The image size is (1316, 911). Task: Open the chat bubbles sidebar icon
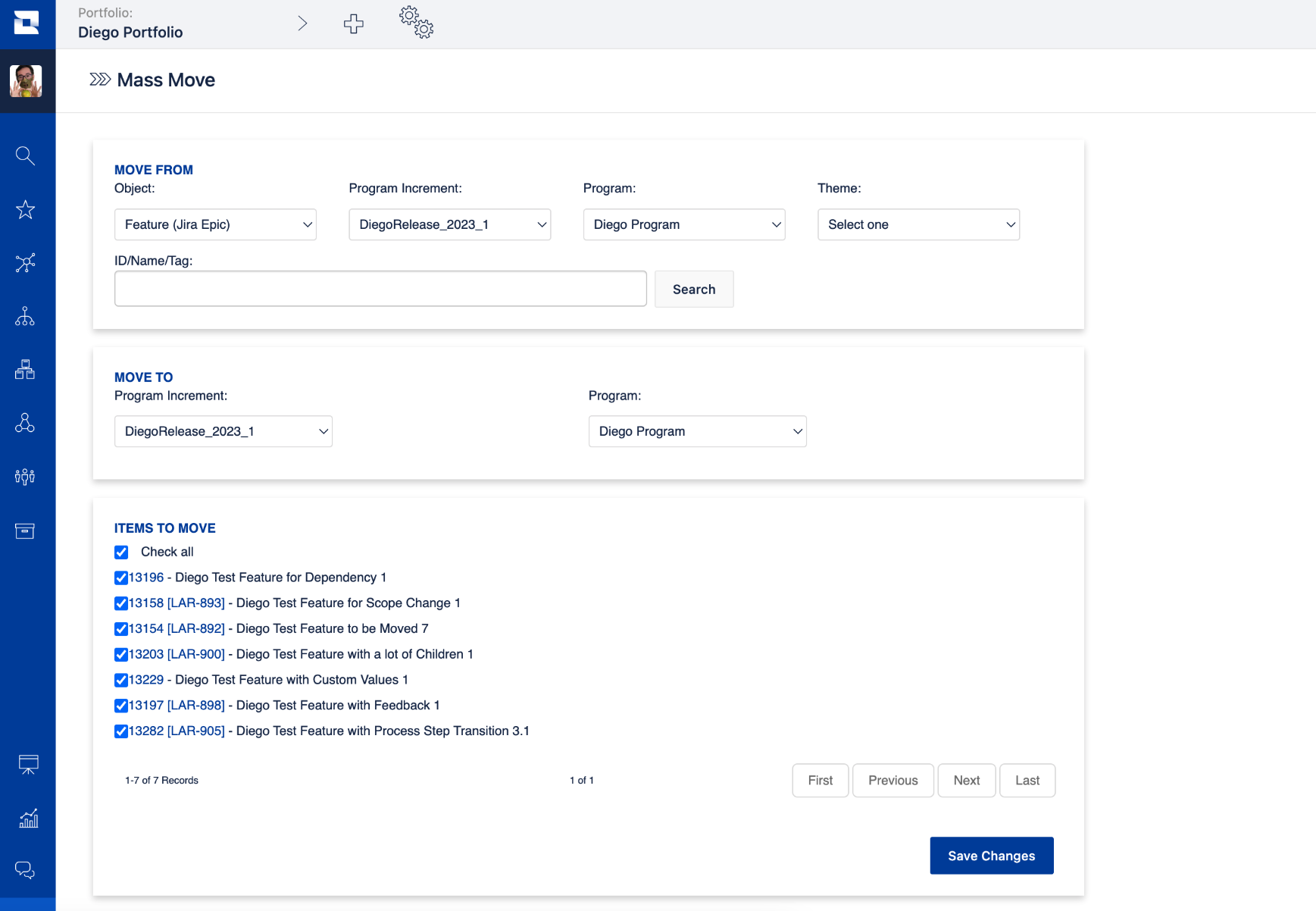25,870
